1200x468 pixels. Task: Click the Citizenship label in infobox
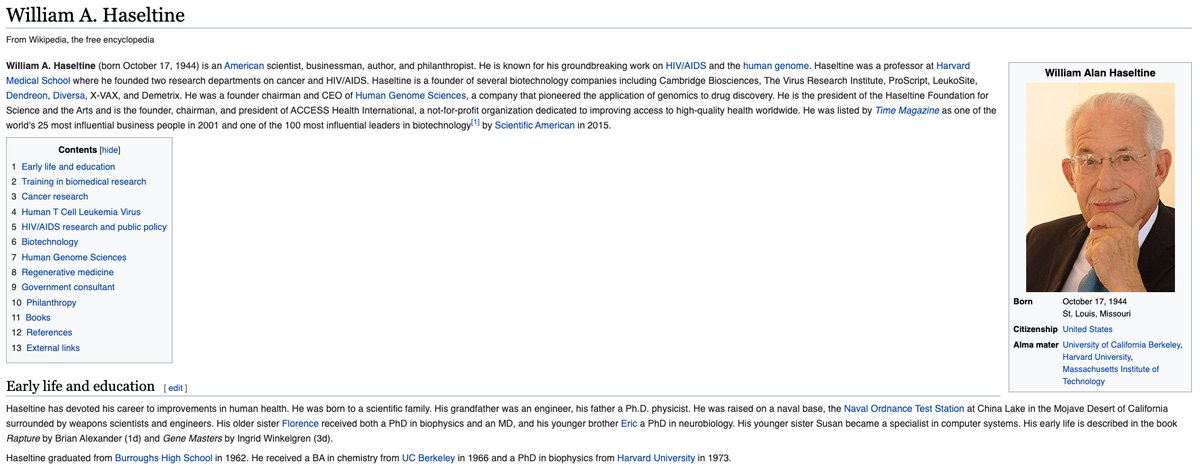(1036, 329)
